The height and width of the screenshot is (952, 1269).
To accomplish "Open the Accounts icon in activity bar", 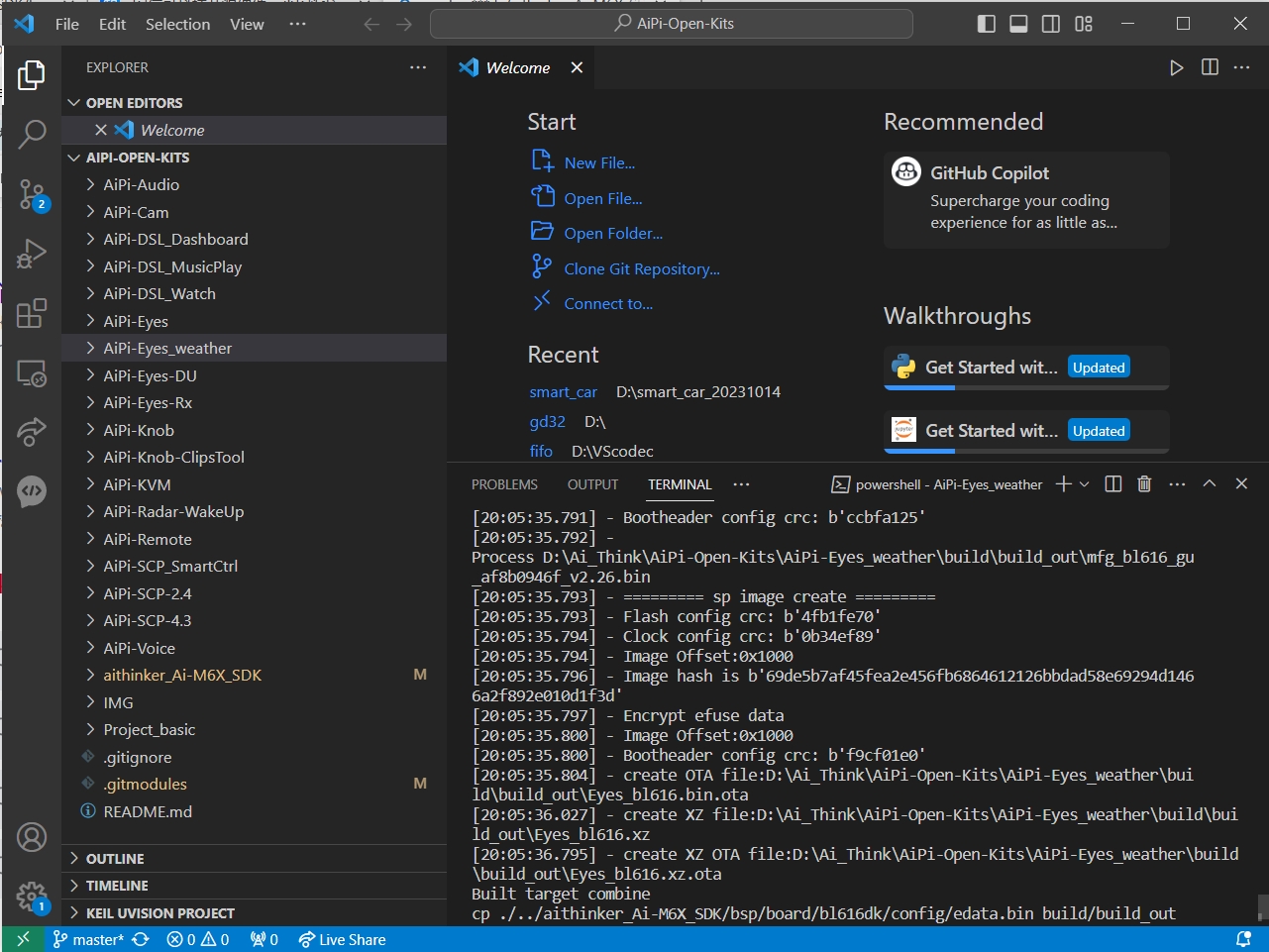I will 32,838.
